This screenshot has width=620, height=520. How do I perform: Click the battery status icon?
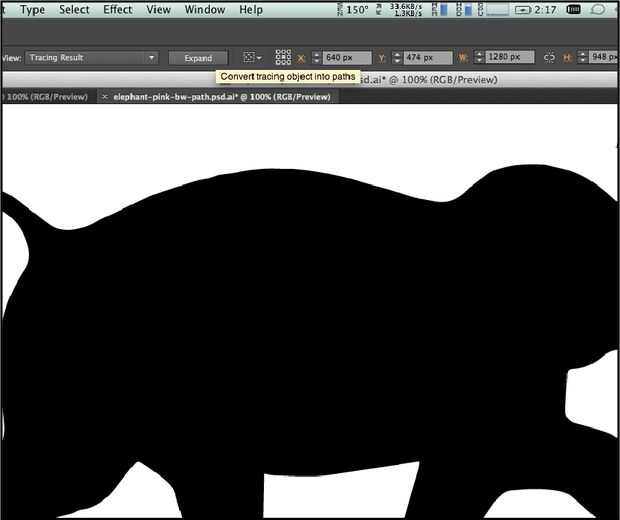click(x=522, y=10)
